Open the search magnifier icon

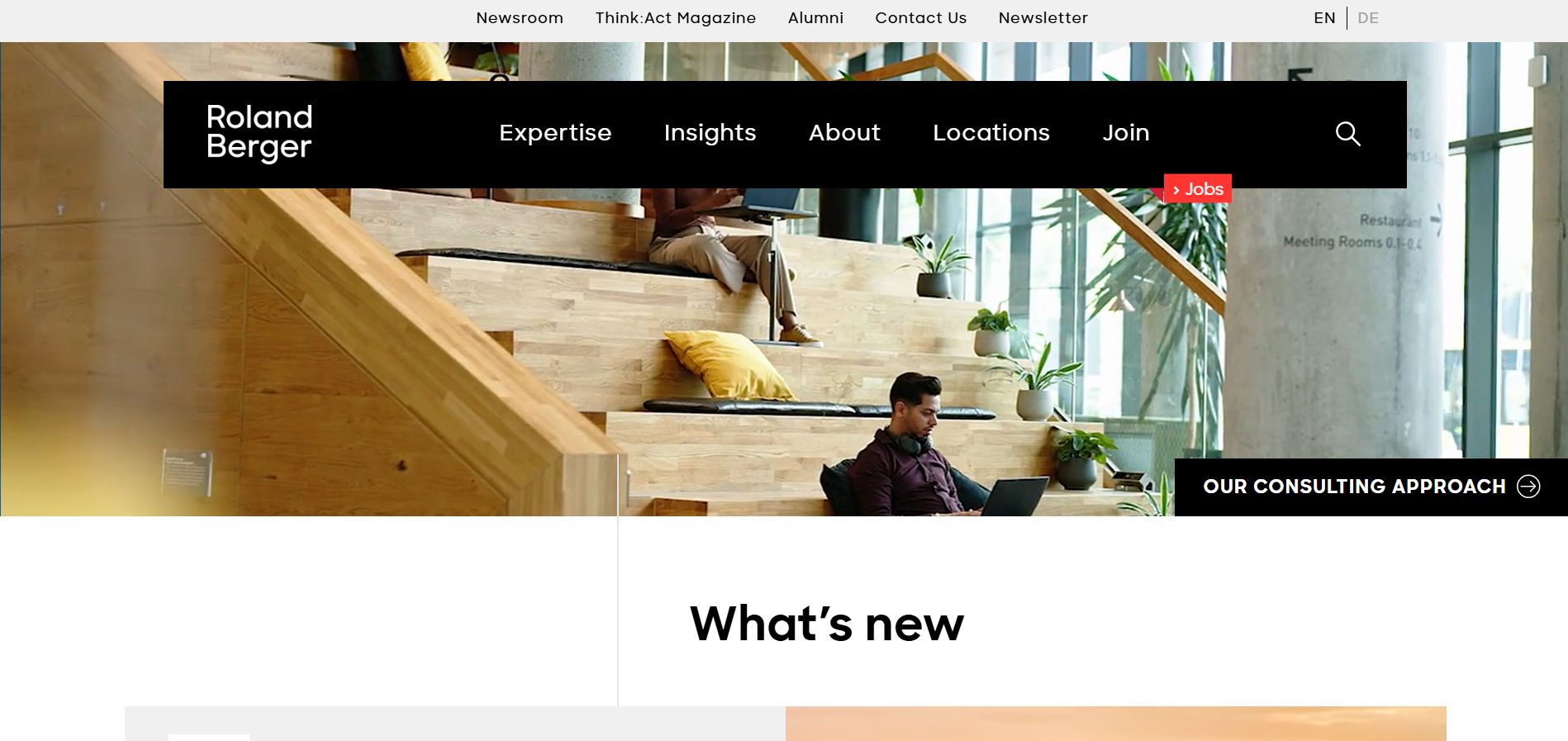pyautogui.click(x=1347, y=134)
